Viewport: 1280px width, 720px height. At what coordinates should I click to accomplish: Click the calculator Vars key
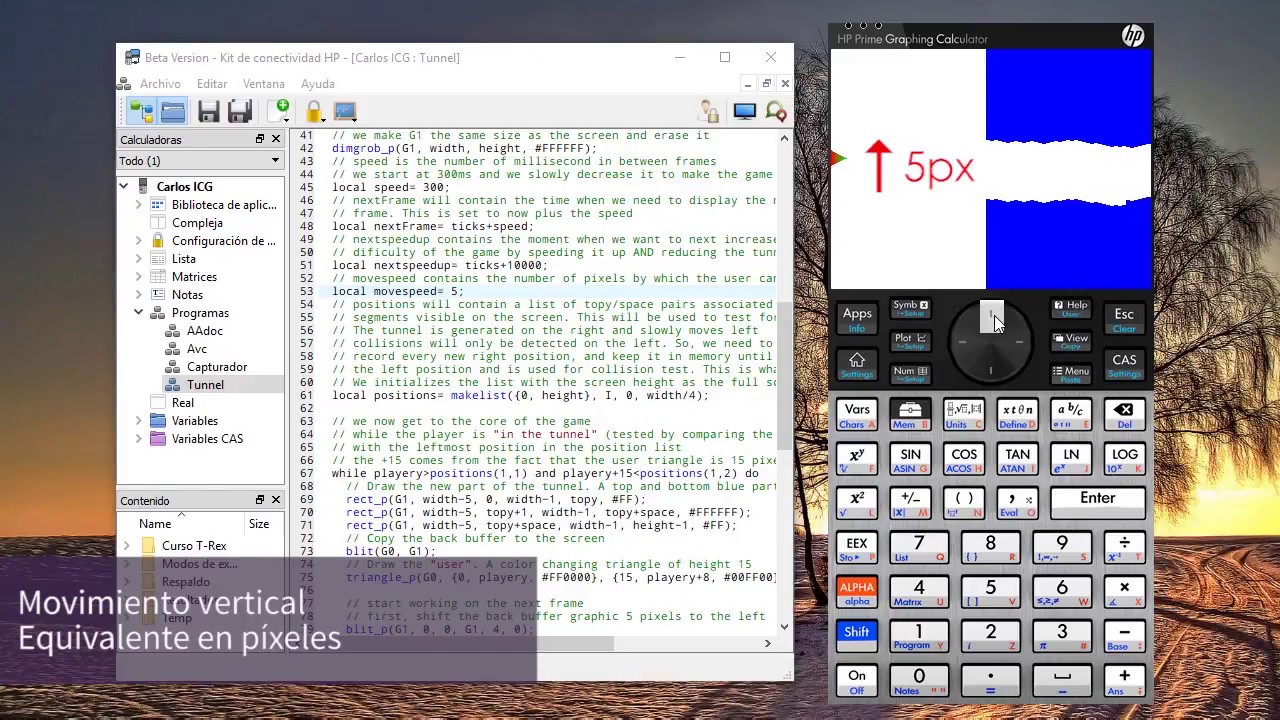(857, 413)
